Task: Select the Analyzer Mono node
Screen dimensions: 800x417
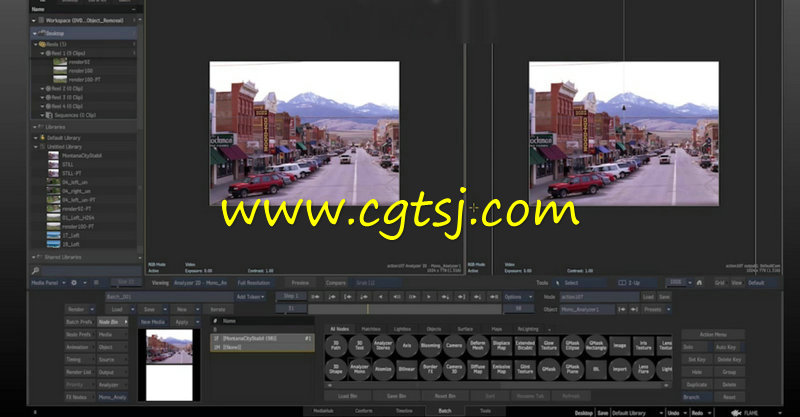Action: [x=360, y=369]
